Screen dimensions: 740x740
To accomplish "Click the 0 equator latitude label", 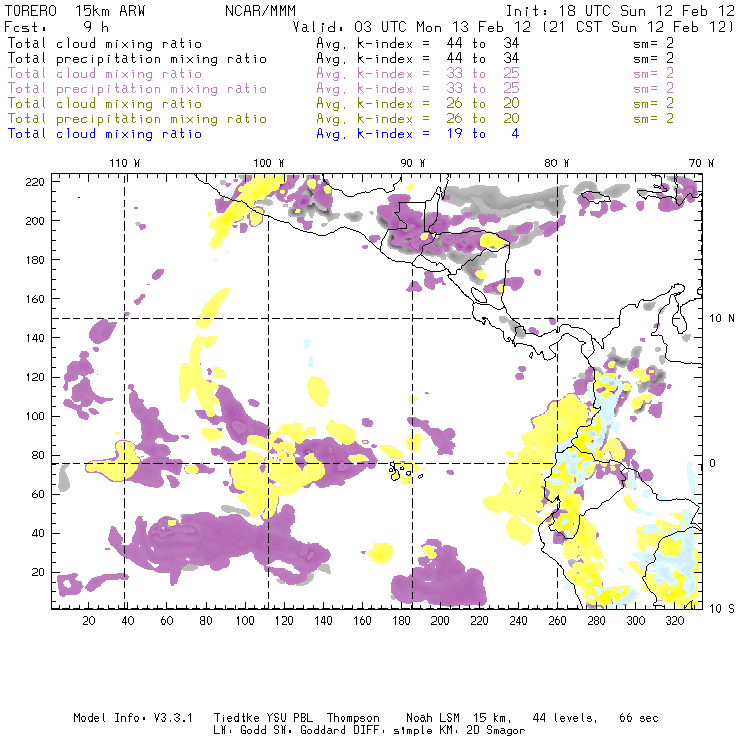I will tap(713, 463).
